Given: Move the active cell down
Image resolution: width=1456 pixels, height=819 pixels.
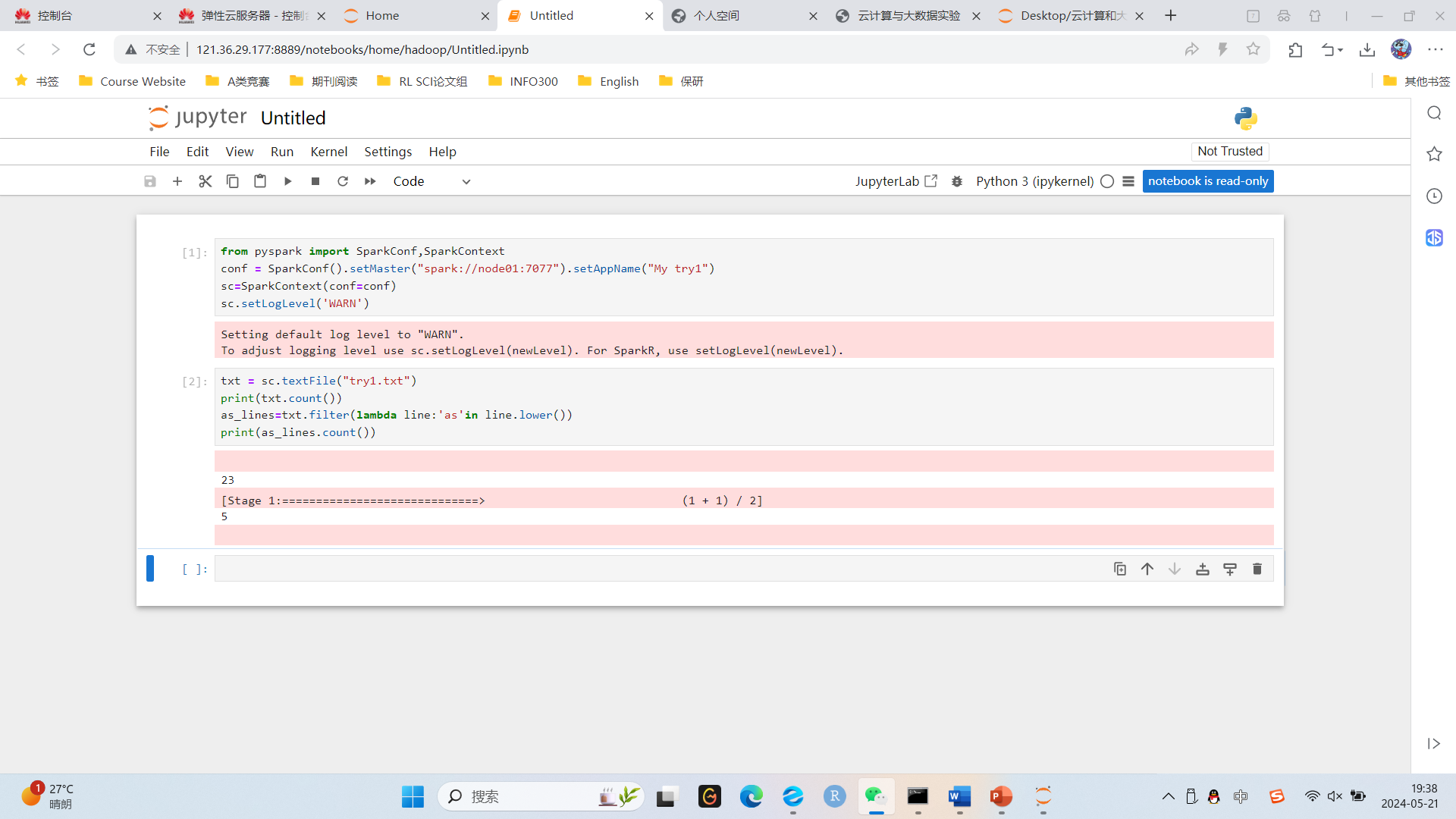Looking at the screenshot, I should (1175, 569).
